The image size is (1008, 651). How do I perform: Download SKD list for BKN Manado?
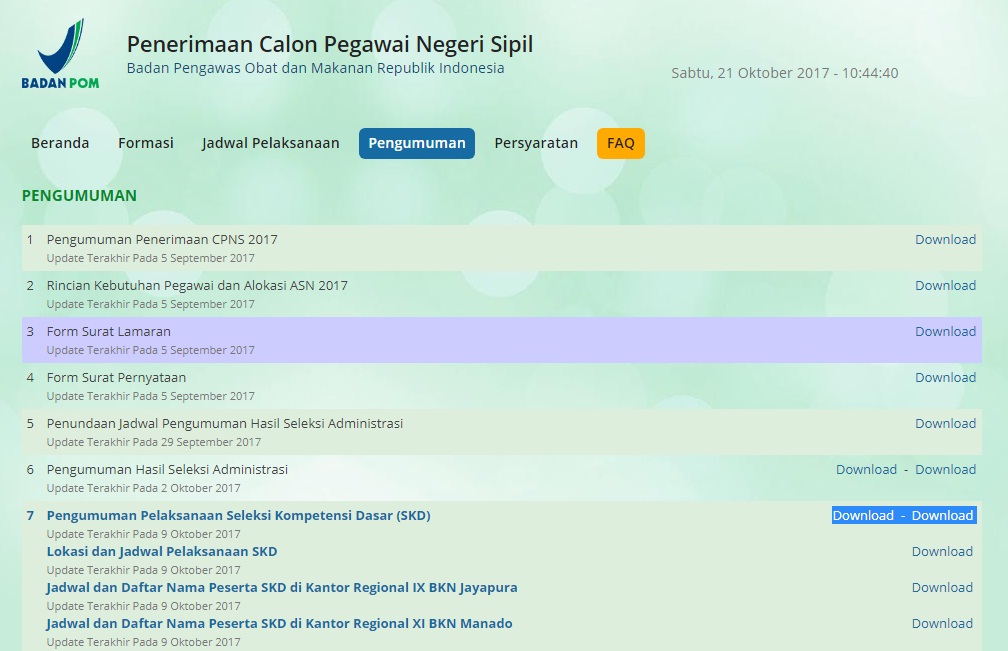coord(942,623)
